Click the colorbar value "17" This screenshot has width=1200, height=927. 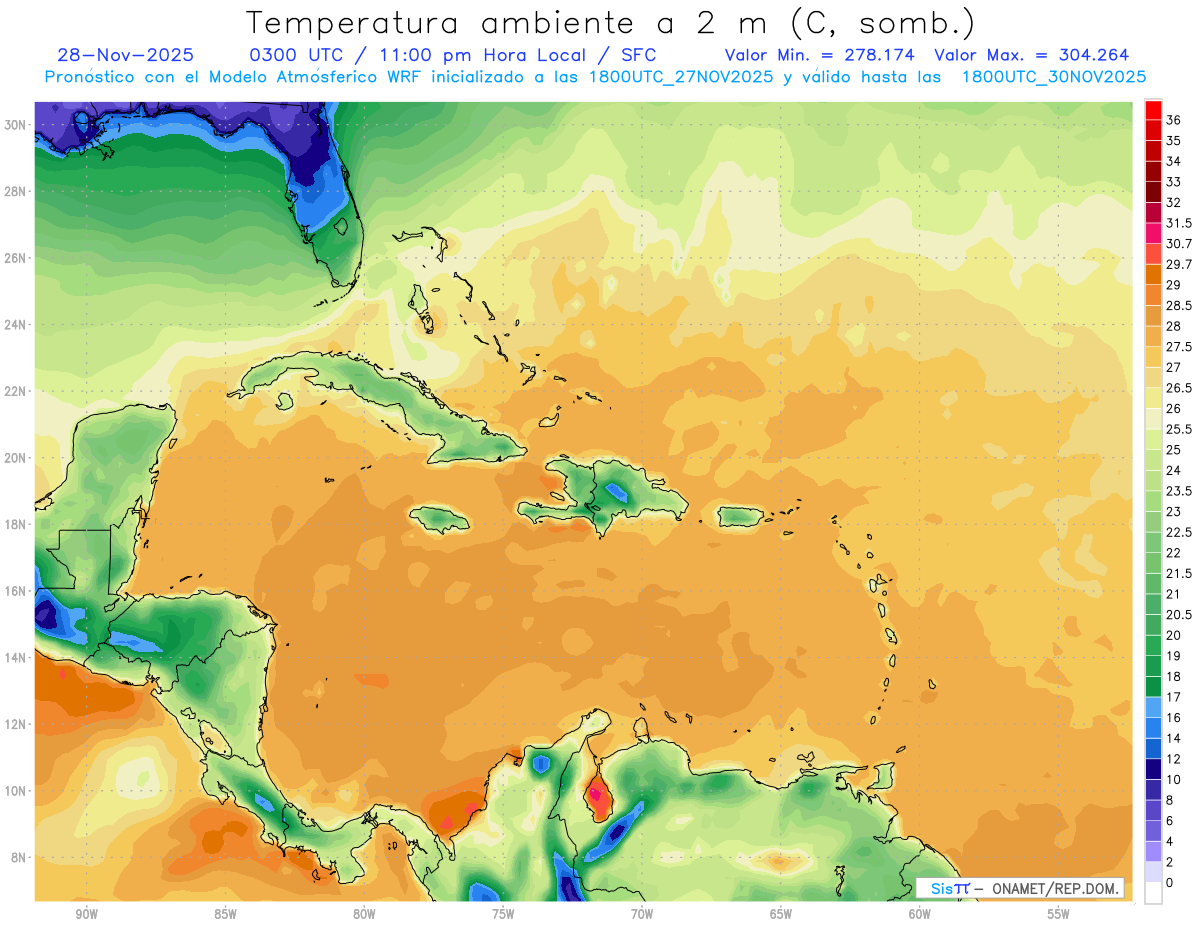tap(1174, 697)
